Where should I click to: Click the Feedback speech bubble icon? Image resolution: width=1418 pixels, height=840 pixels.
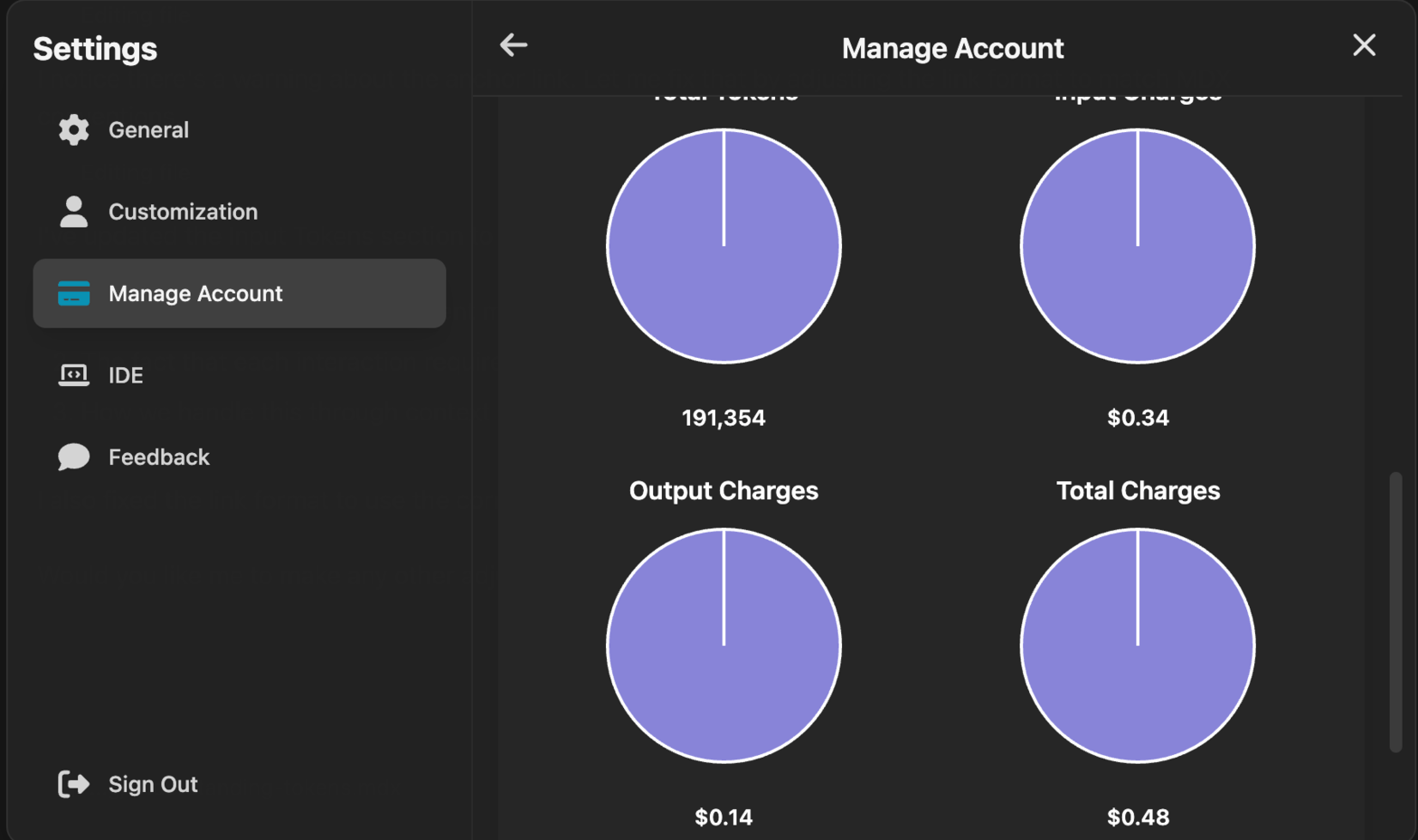pos(73,458)
